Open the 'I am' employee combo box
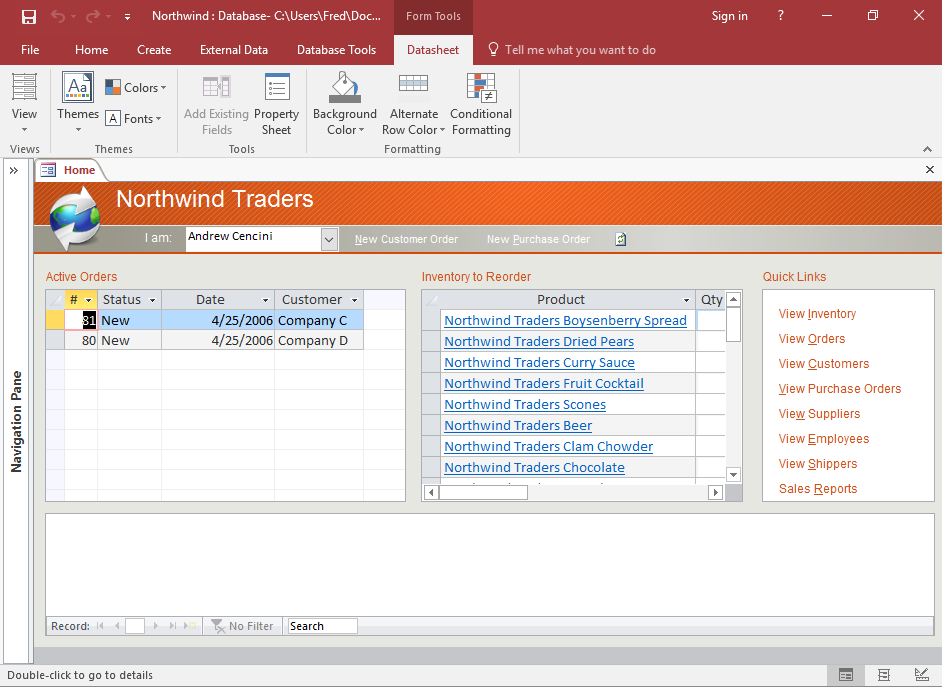Screen dimensions: 942x687 coord(329,239)
